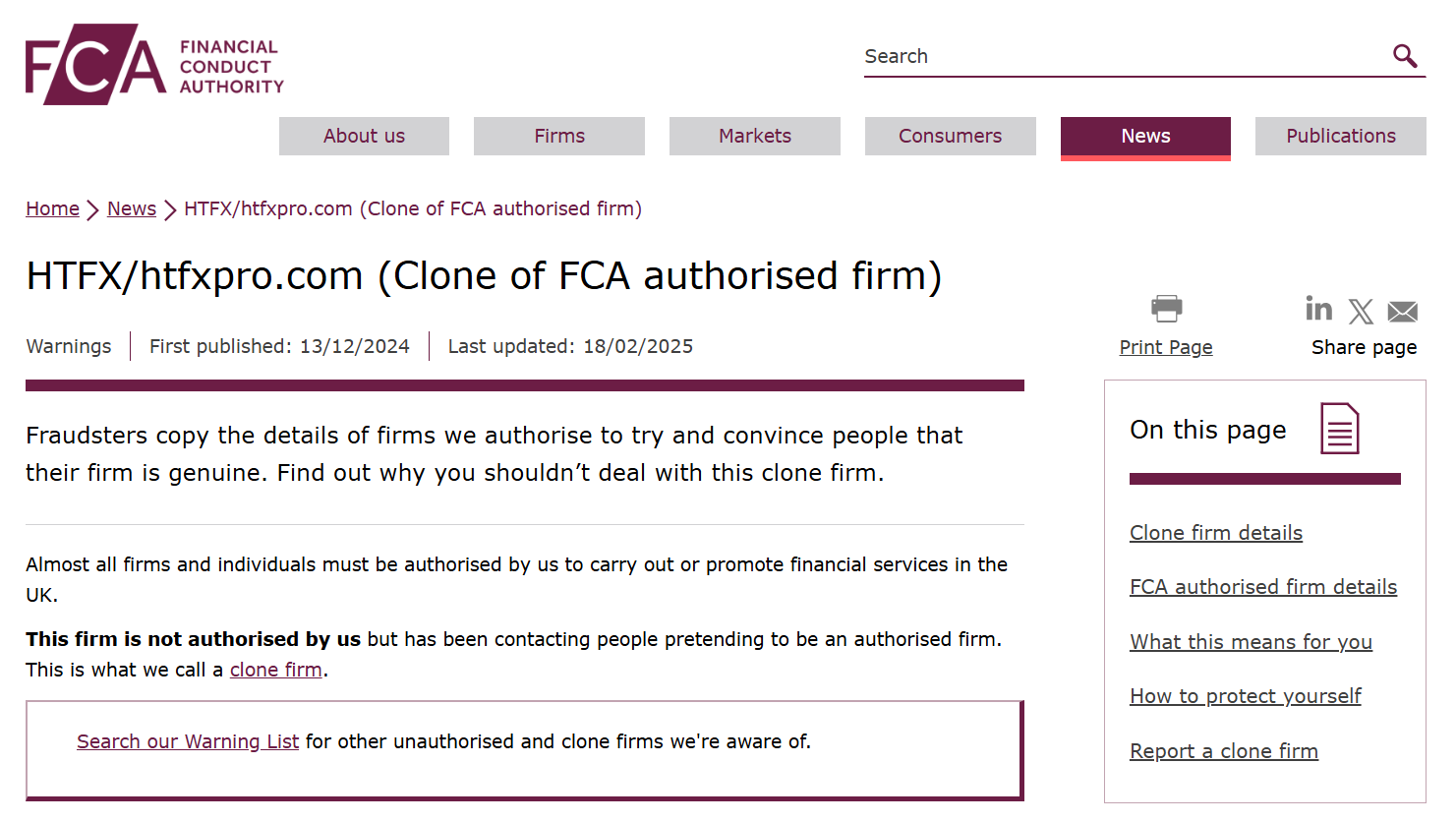1456x822 pixels.
Task: Open the About us menu
Action: (x=364, y=136)
